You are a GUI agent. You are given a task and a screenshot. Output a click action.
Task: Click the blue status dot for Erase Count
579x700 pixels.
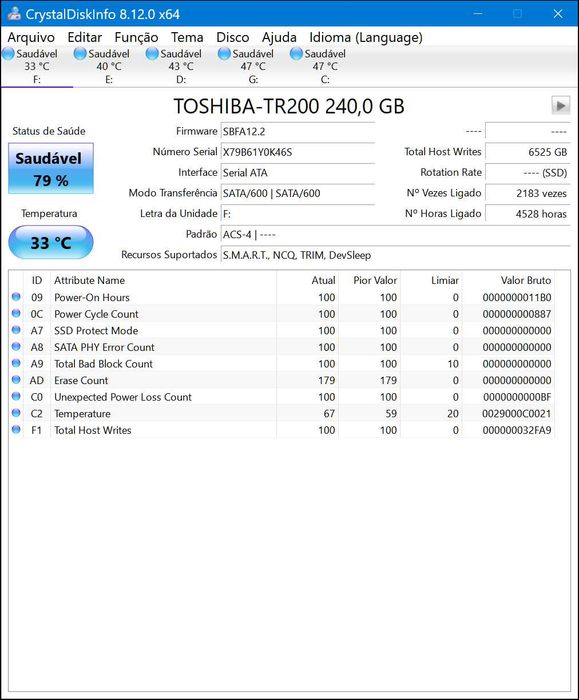[x=16, y=379]
